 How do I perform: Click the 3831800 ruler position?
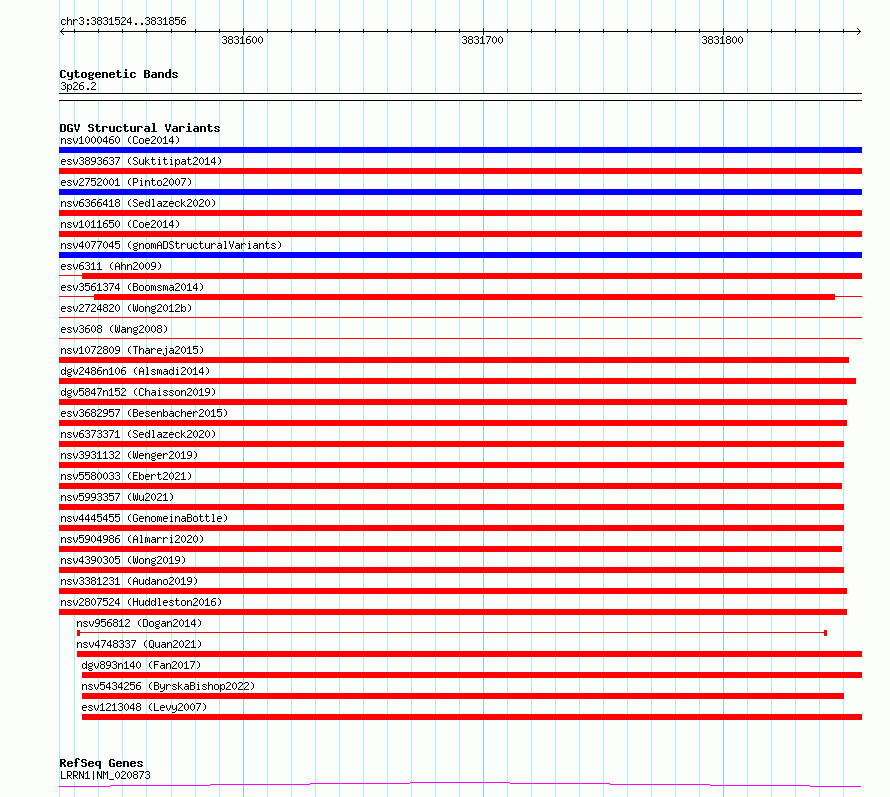722,40
